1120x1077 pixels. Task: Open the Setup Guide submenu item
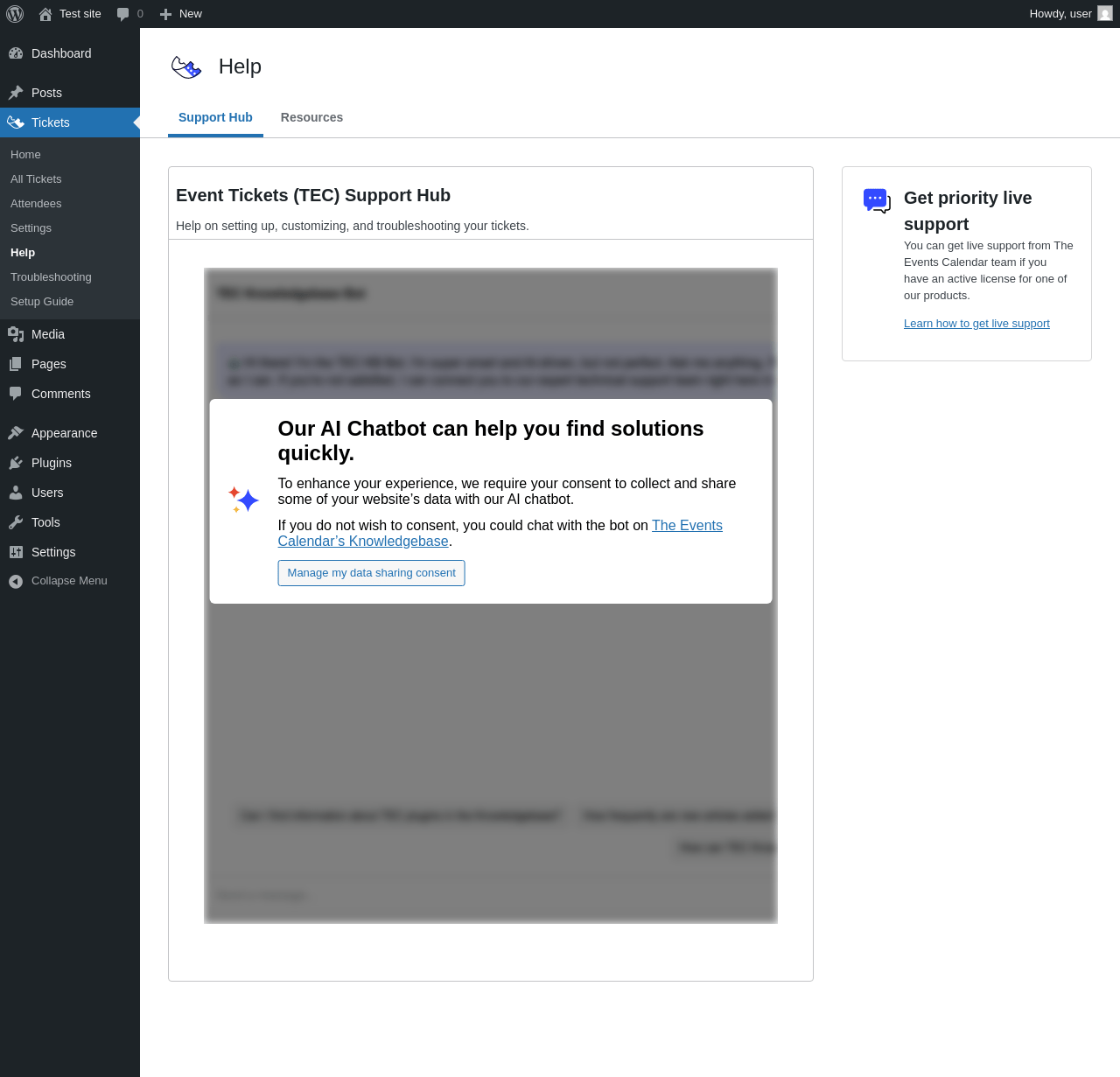42,301
